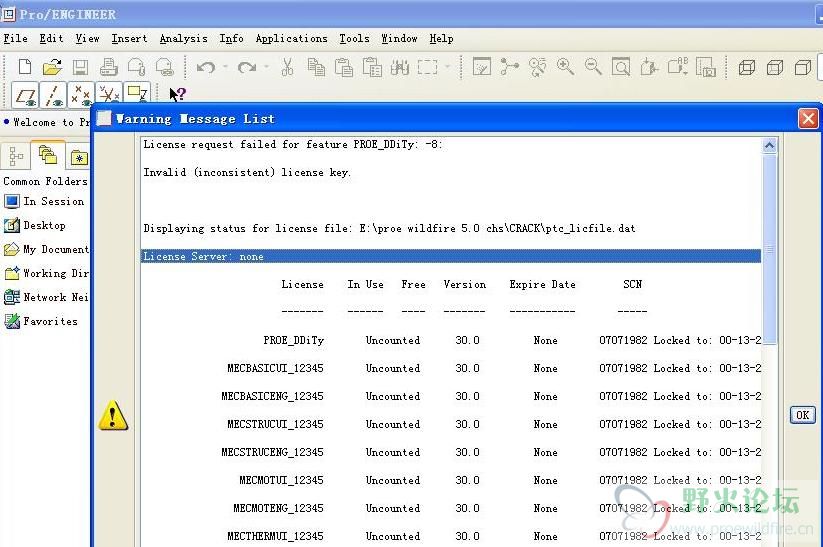Click the Orient mode icon
Image resolution: width=823 pixels, height=547 pixels.
coord(537,67)
